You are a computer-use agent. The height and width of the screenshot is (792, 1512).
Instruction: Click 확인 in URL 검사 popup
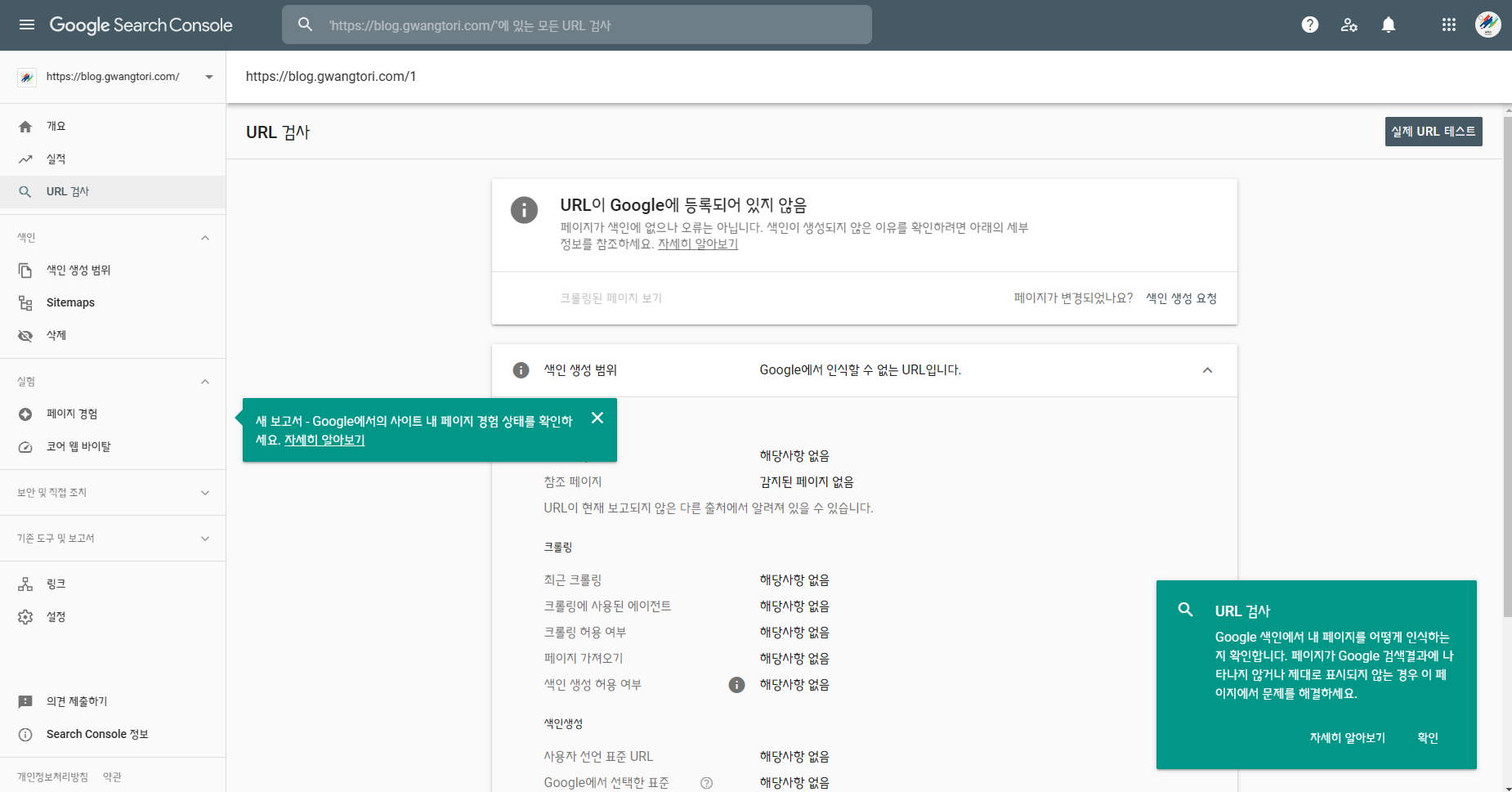pos(1428,737)
